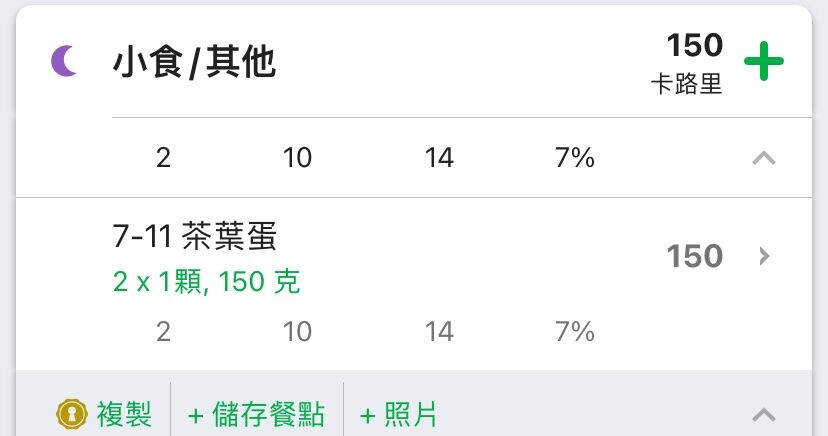Click the 150 卡路里 meal total

(x=686, y=63)
